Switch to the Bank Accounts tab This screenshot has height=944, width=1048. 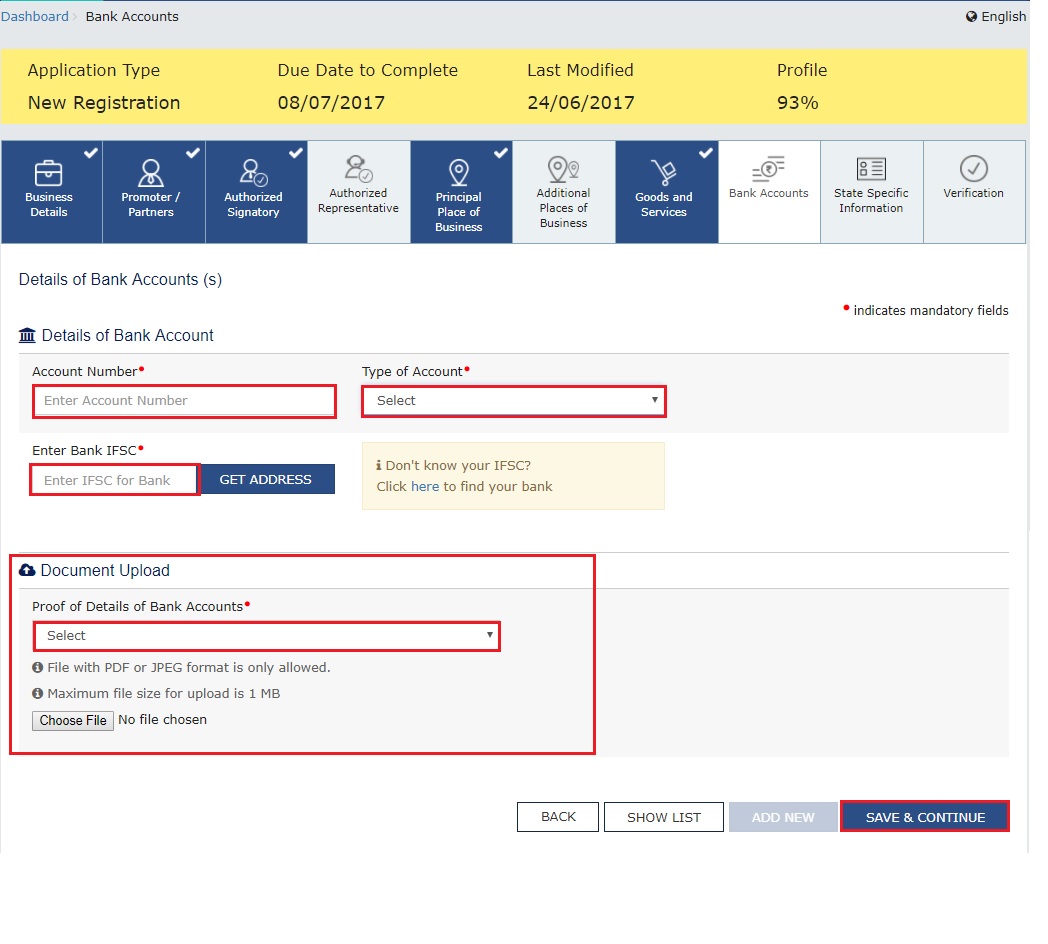click(767, 190)
